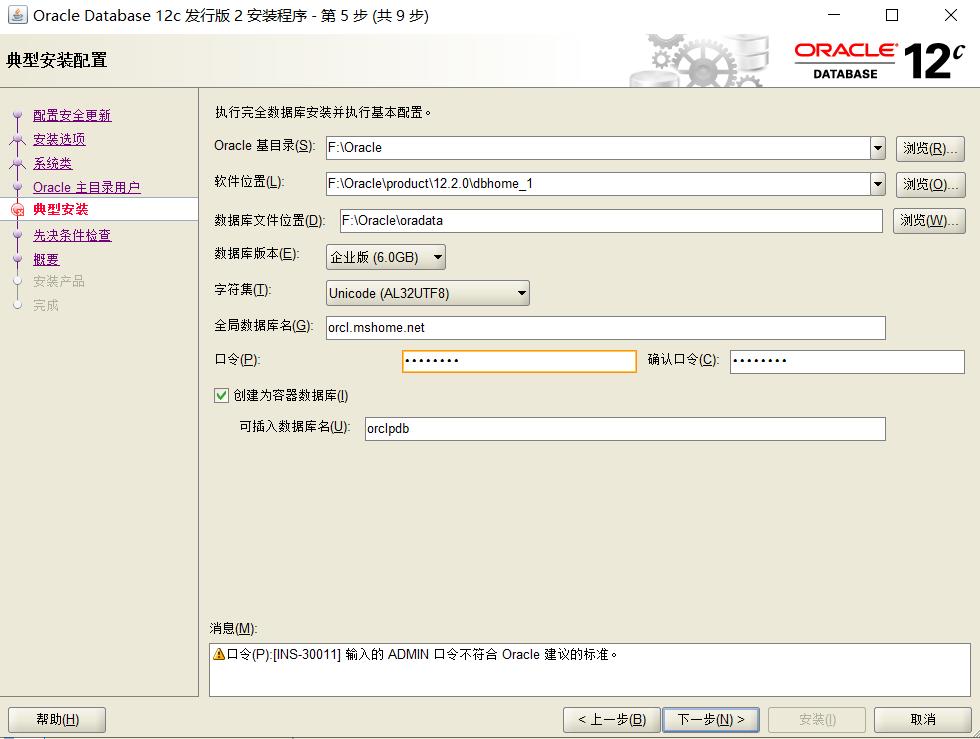Image resolution: width=980 pixels, height=739 pixels.
Task: Focus the 数据库文件位置 field
Action: [x=611, y=221]
